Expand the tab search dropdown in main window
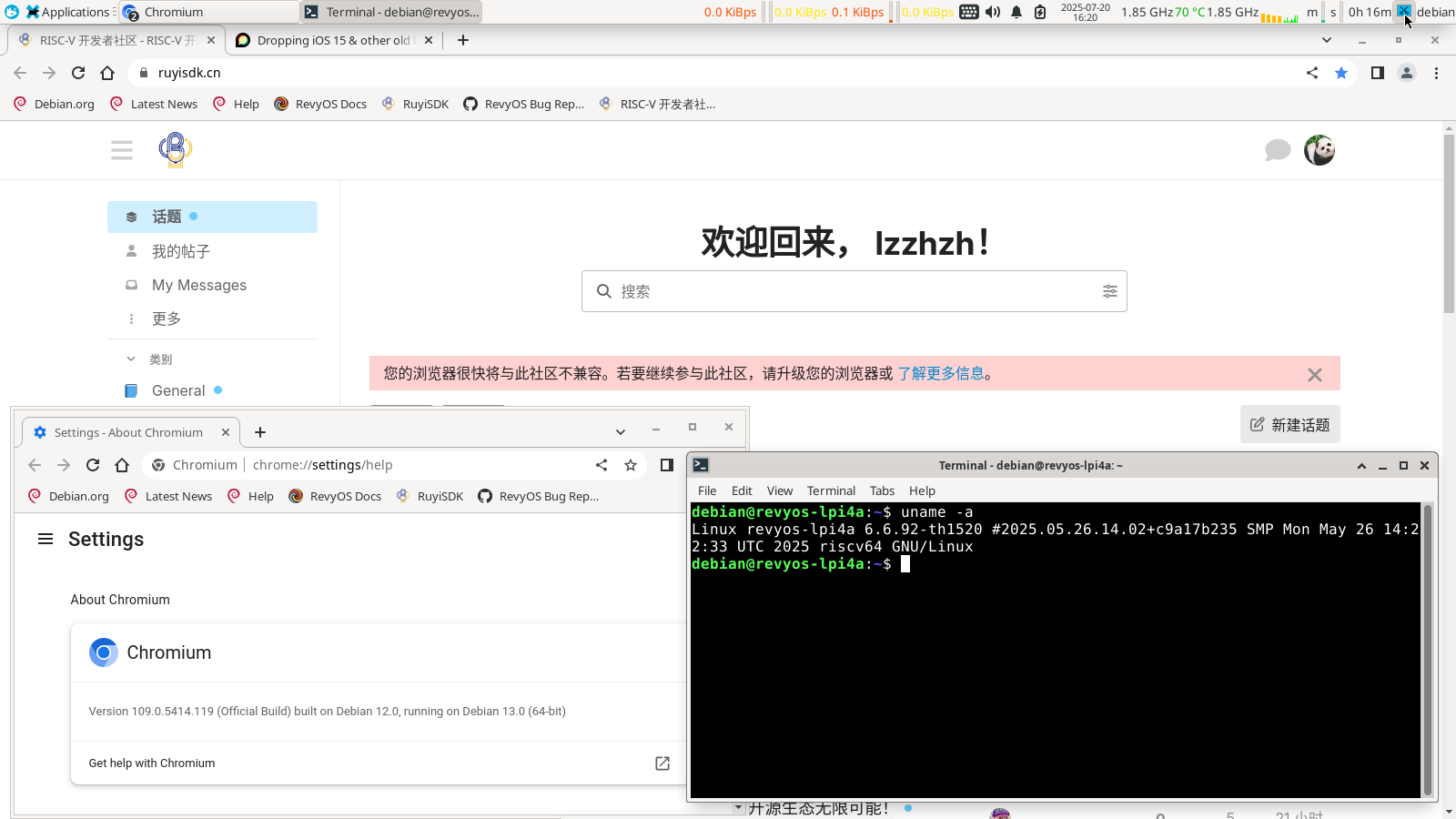1456x819 pixels. coord(1327,40)
